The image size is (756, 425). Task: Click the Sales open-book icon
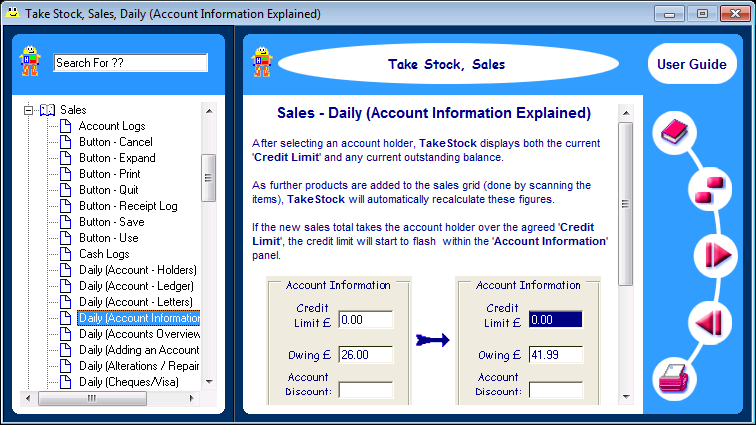(x=47, y=110)
